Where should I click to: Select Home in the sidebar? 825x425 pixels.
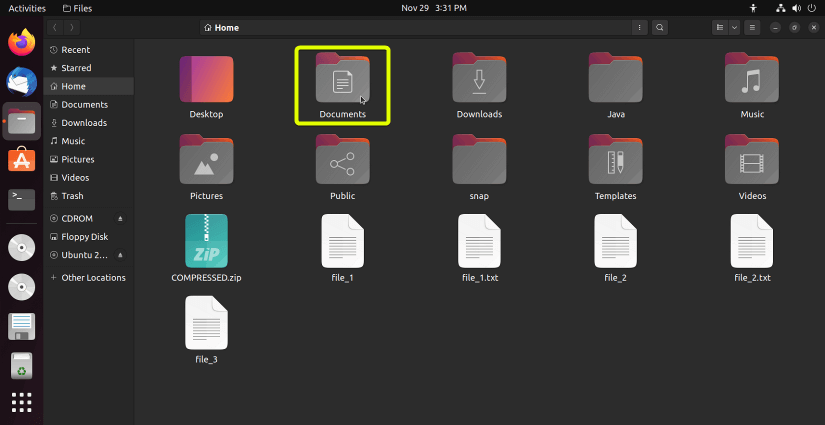pyautogui.click(x=89, y=86)
